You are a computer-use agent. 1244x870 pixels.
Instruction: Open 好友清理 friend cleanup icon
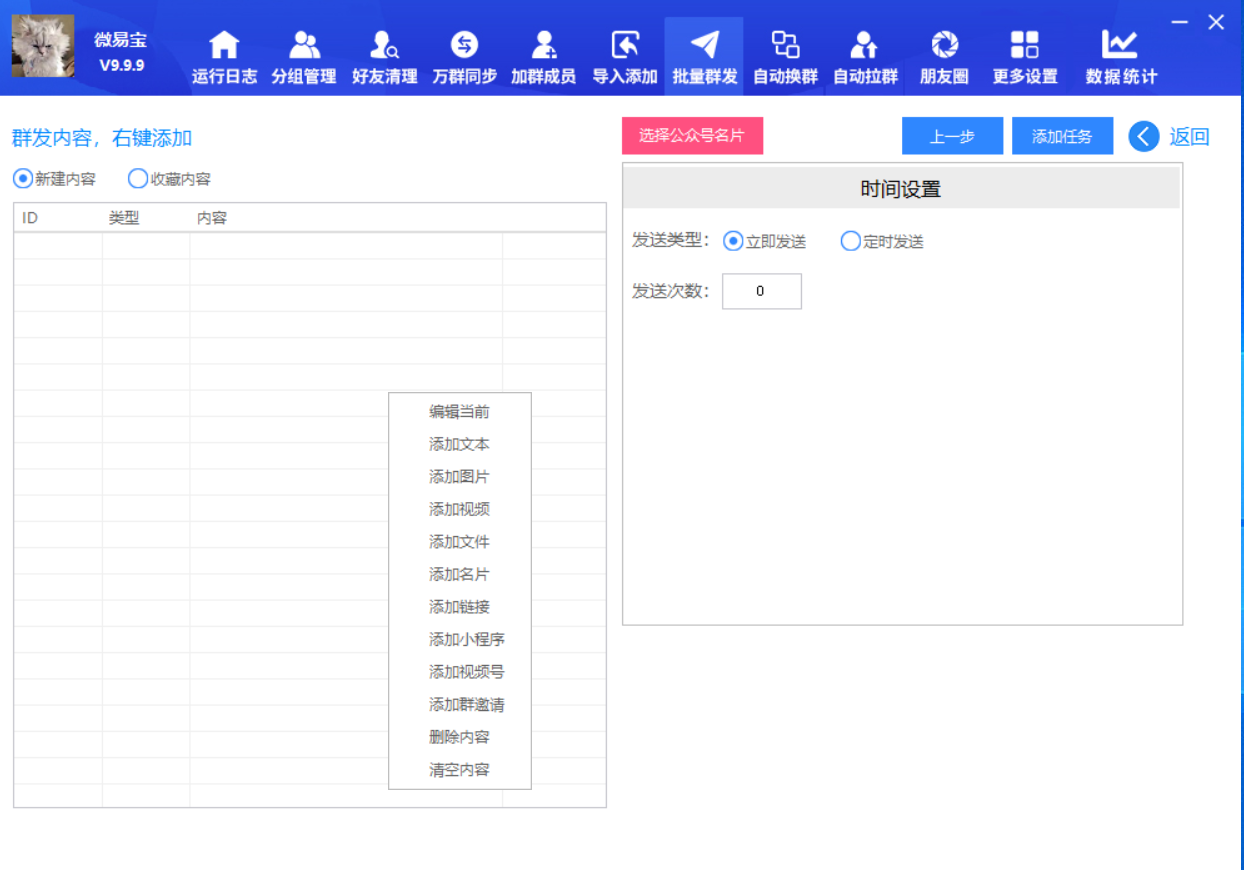click(384, 46)
